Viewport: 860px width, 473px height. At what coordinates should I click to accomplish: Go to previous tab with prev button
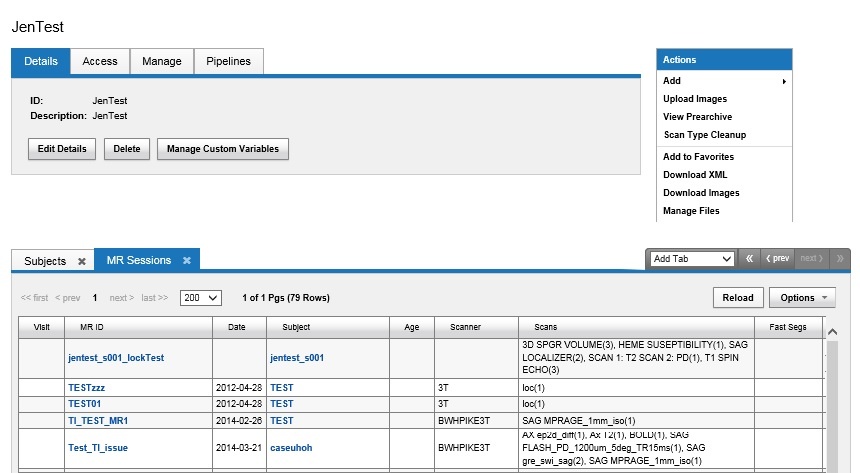(778, 258)
